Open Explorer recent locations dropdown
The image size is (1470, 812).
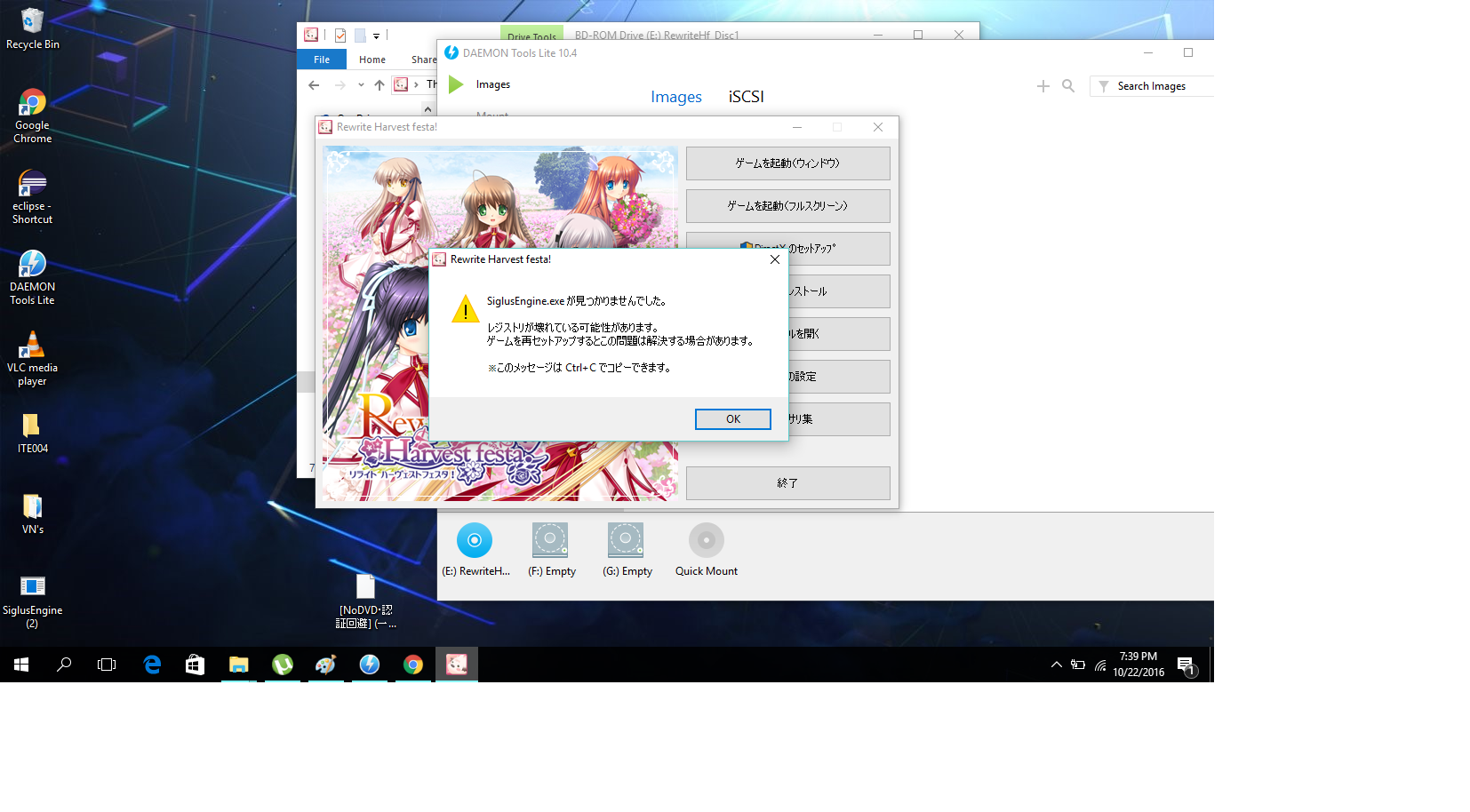pos(361,85)
